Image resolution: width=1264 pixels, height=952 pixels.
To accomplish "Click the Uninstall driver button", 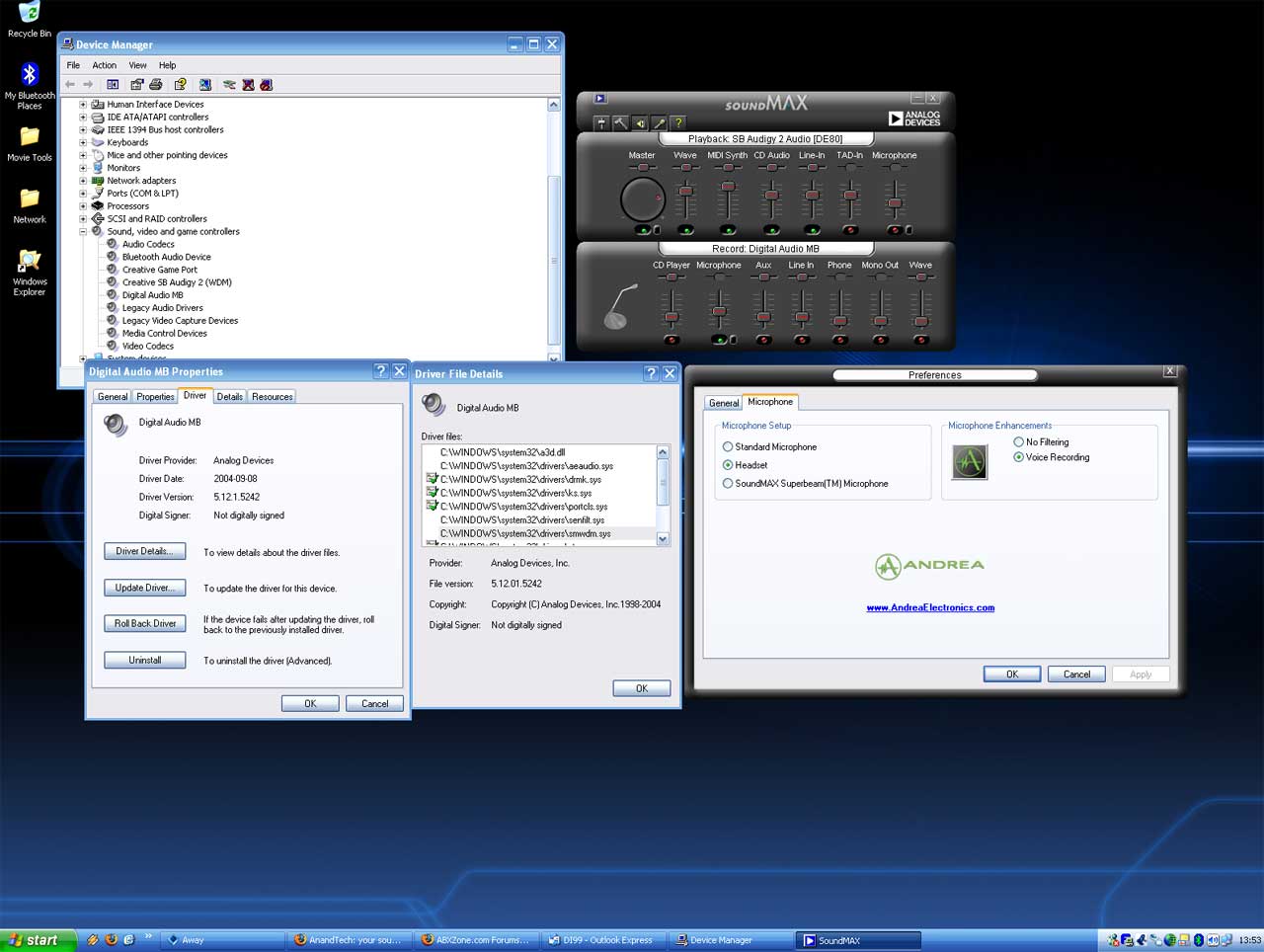I will point(144,660).
